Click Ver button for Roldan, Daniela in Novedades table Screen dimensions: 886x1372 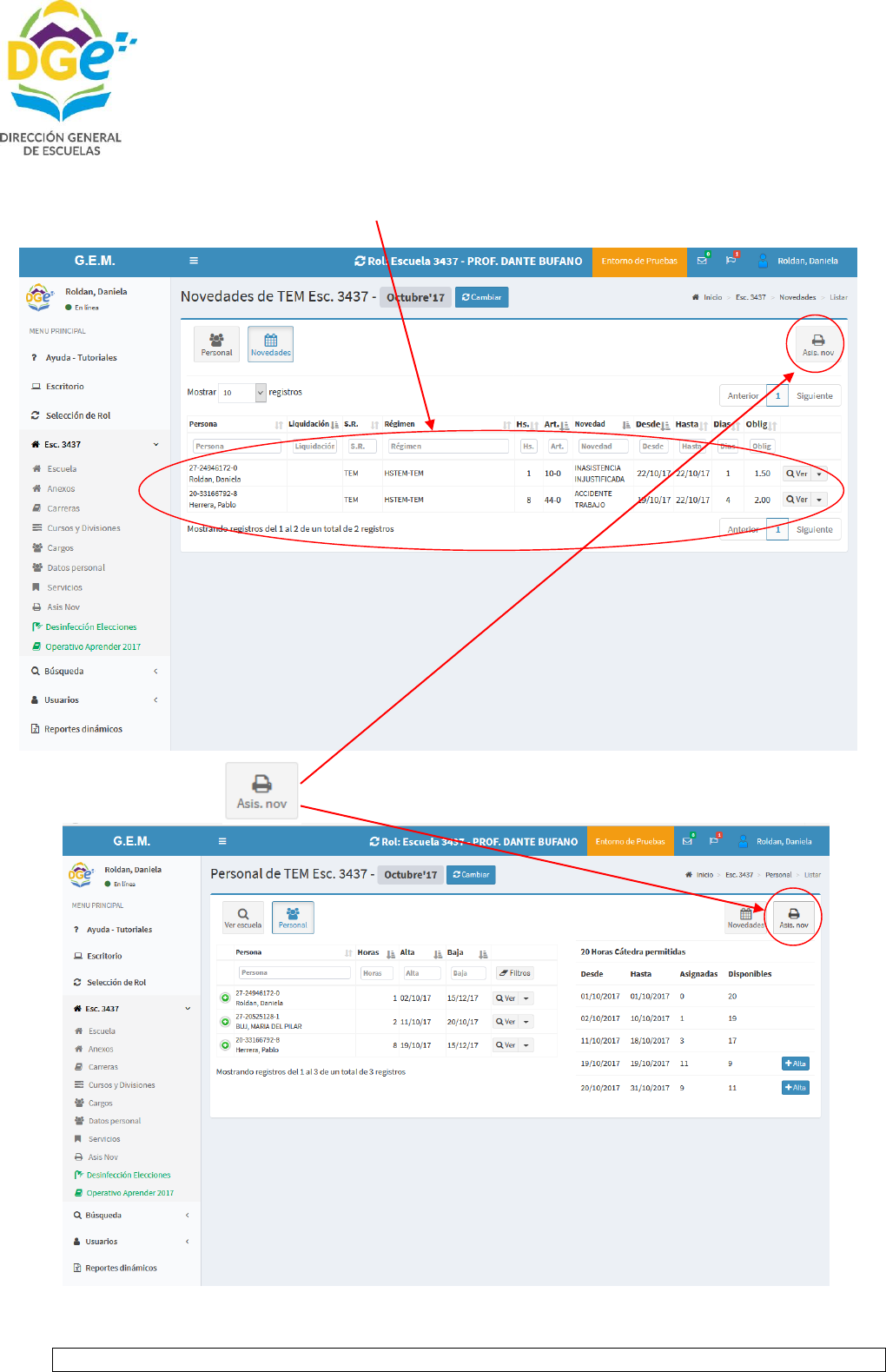point(797,474)
